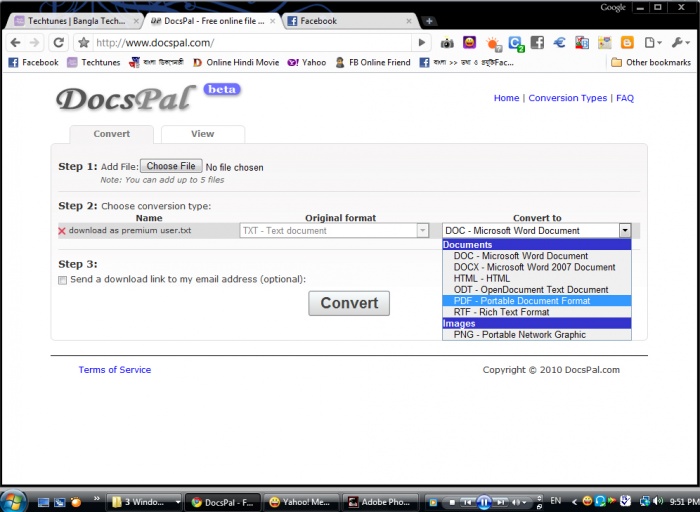Open the blue C extension with badge 2
The image size is (700, 512).
[516, 44]
